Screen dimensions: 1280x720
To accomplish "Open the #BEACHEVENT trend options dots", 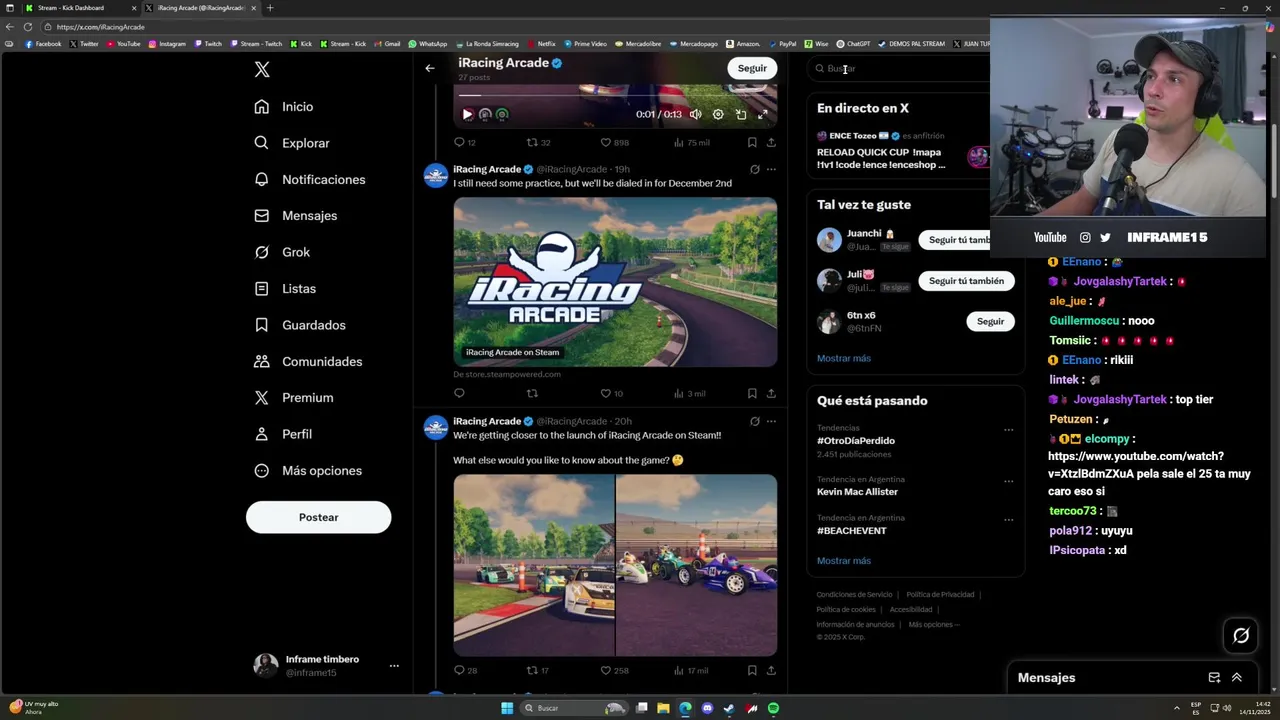I will (1008, 520).
